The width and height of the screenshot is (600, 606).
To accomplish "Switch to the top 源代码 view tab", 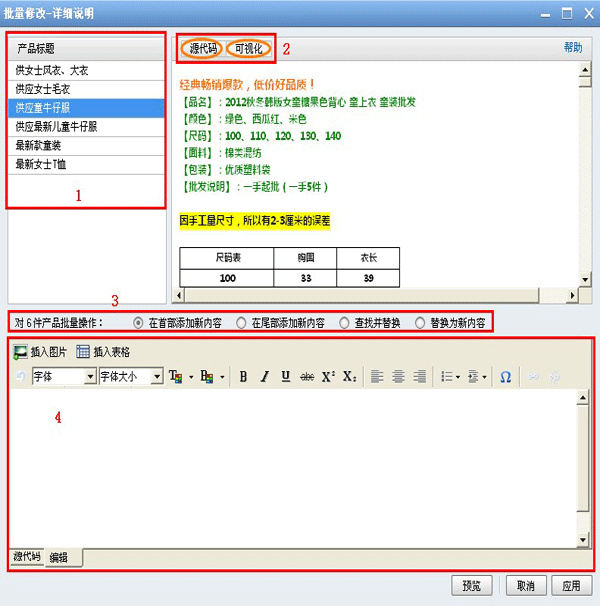I will coord(203,49).
